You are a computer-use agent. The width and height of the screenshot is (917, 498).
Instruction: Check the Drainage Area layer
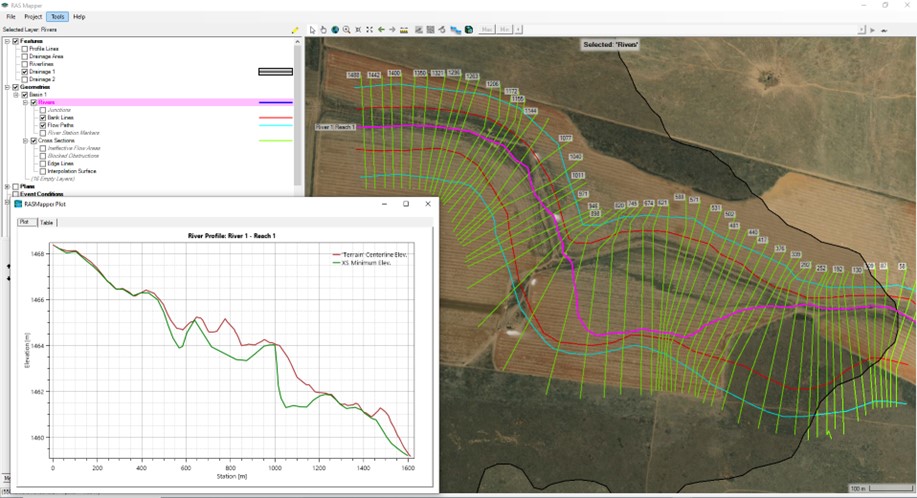tap(25, 57)
